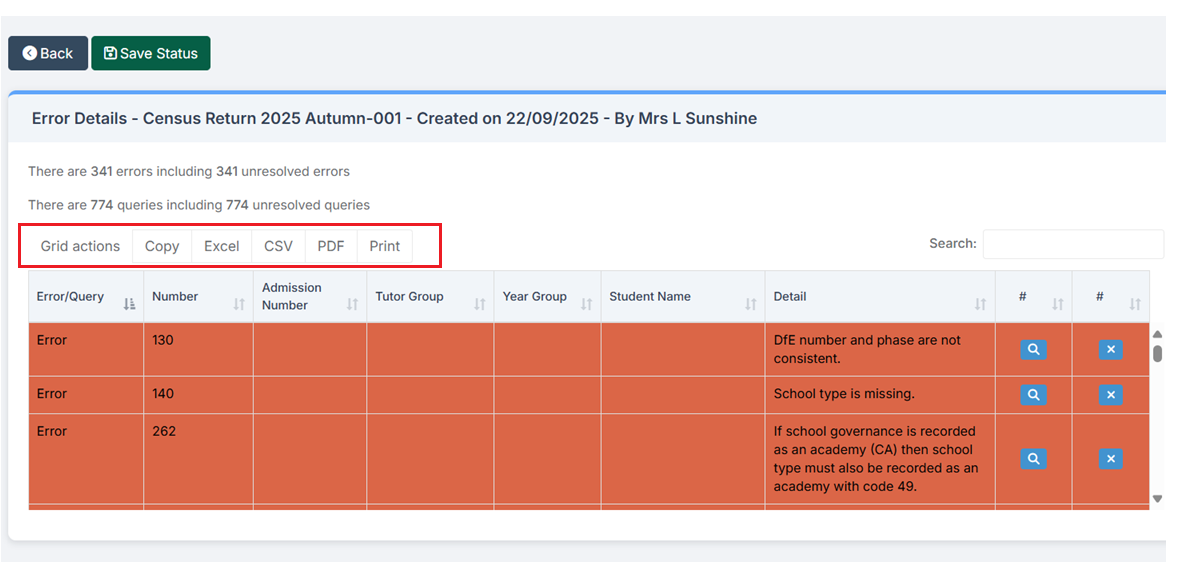Click X icon for error 130

(1110, 349)
